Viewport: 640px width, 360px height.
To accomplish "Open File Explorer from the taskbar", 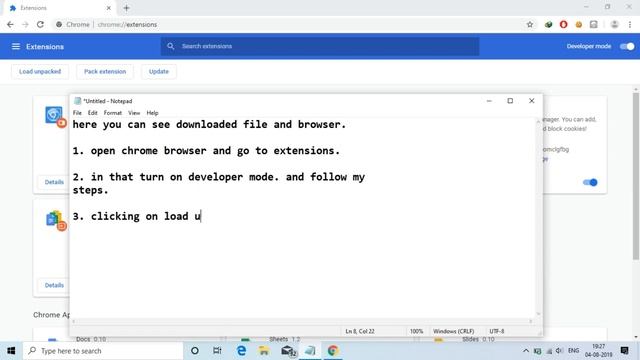I will [x=264, y=351].
